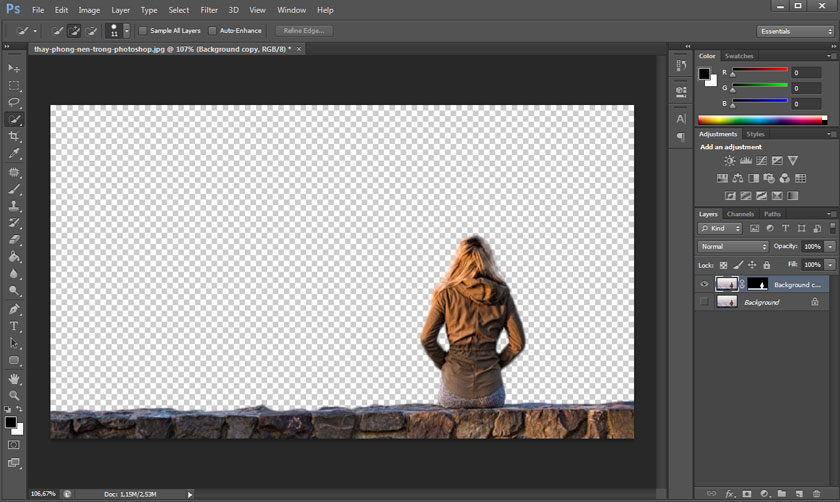
Task: Select the Hand tool
Action: point(14,379)
